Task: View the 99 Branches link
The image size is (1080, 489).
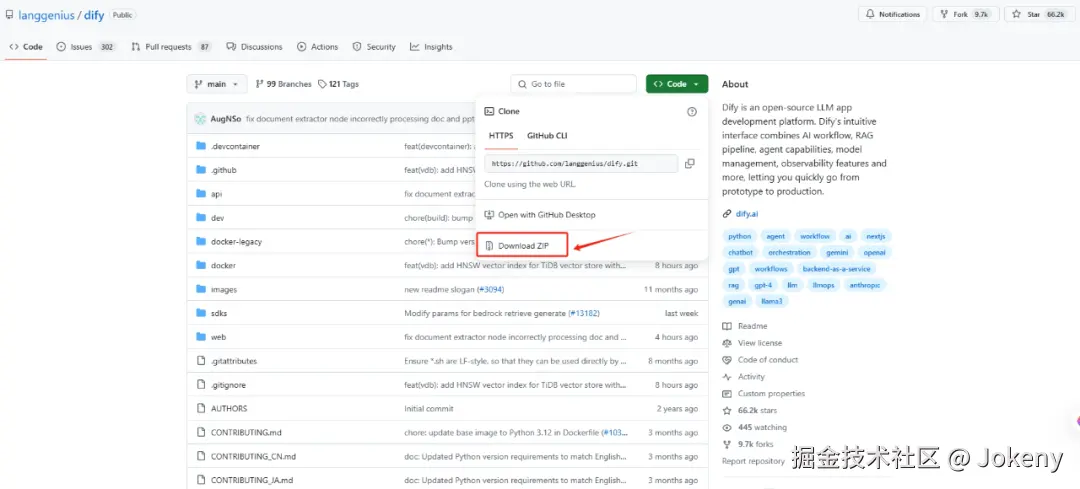Action: pos(283,84)
